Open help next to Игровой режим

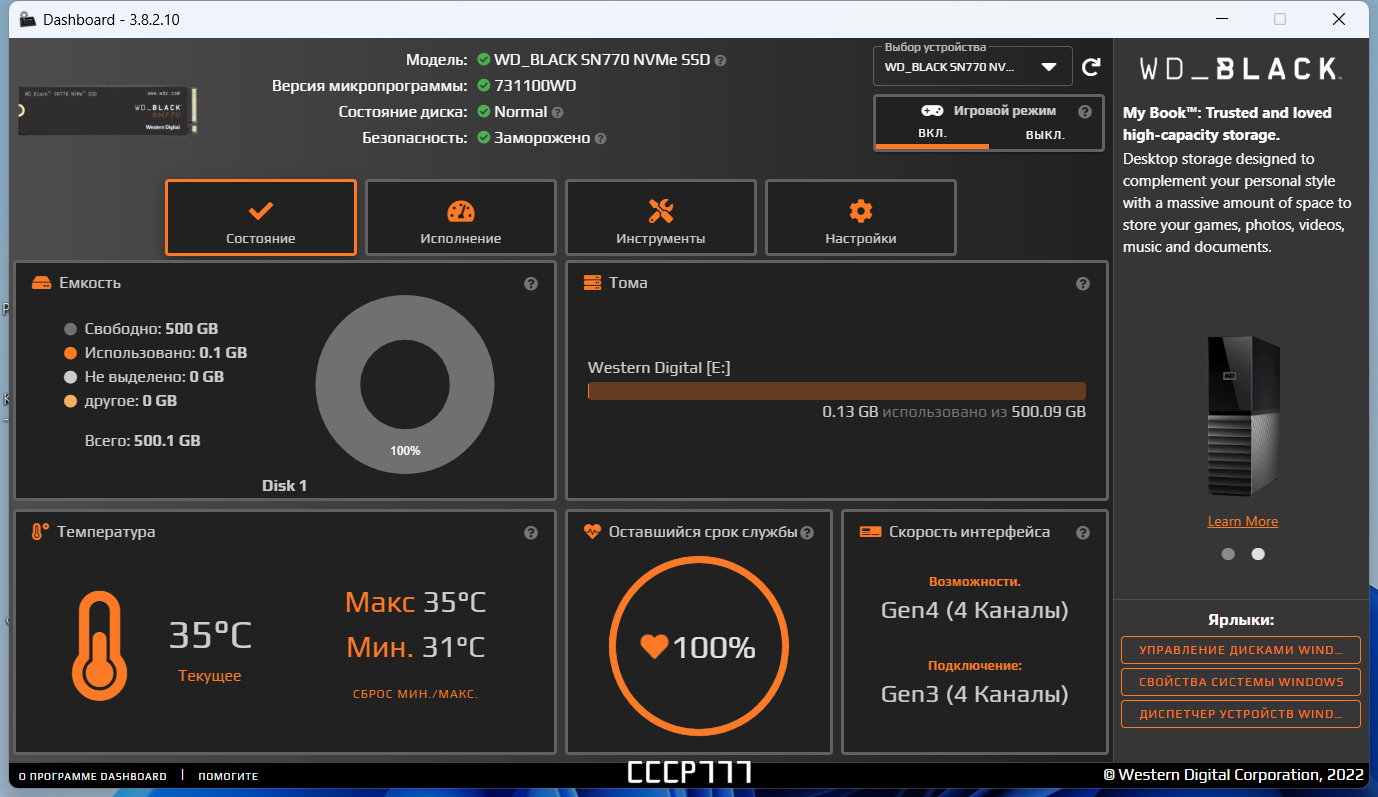(1083, 111)
